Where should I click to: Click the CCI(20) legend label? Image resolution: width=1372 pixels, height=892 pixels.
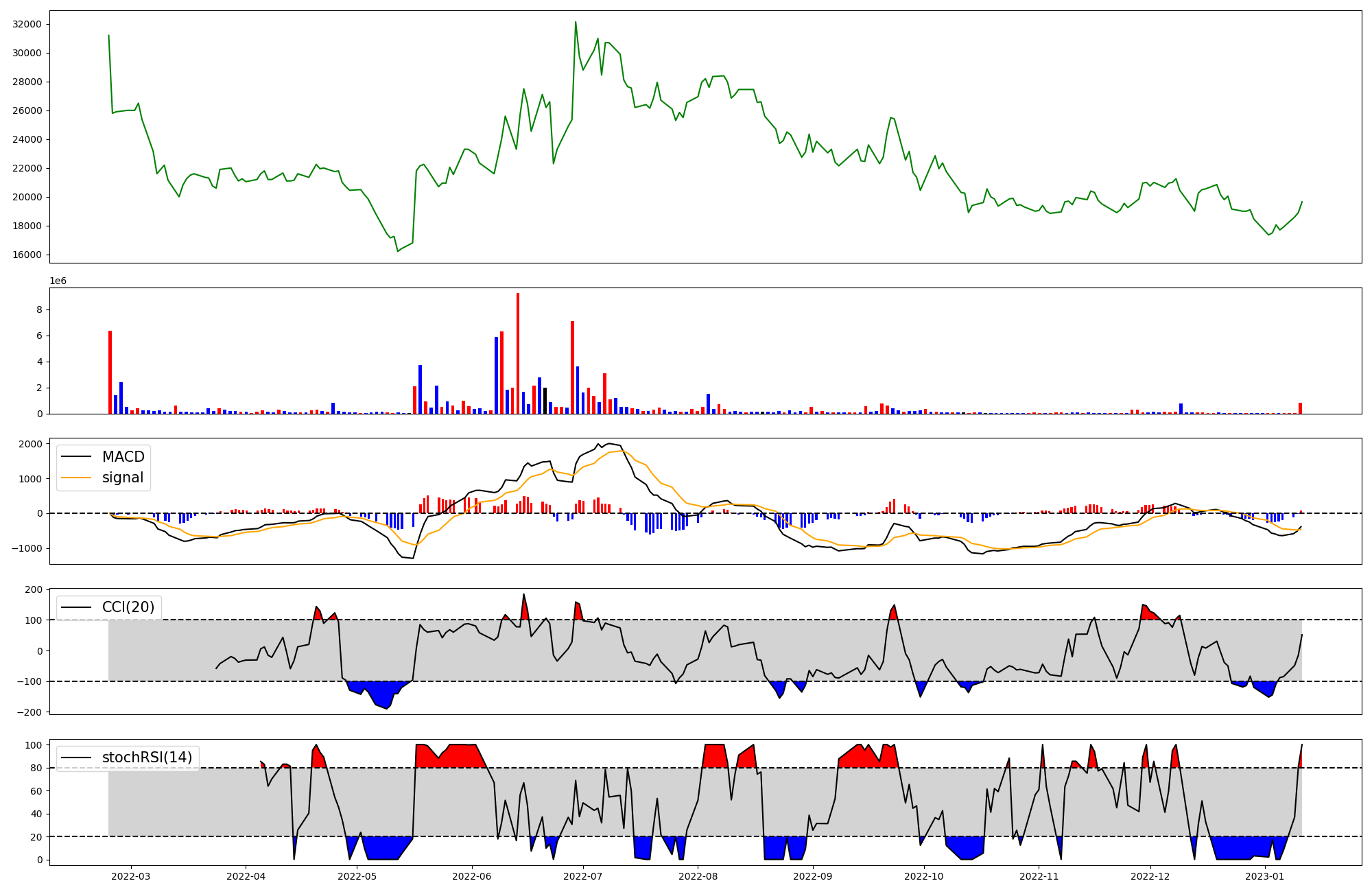[128, 607]
